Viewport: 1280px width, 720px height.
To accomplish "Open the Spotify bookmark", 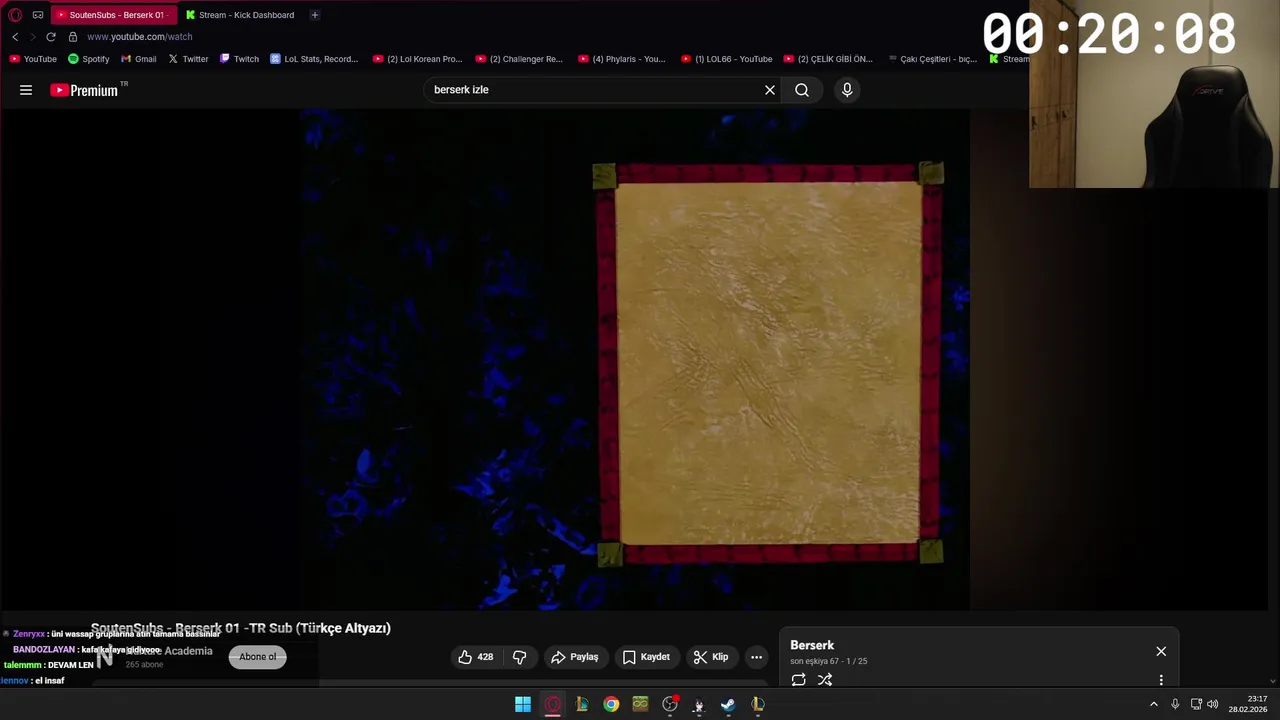I will tap(89, 59).
